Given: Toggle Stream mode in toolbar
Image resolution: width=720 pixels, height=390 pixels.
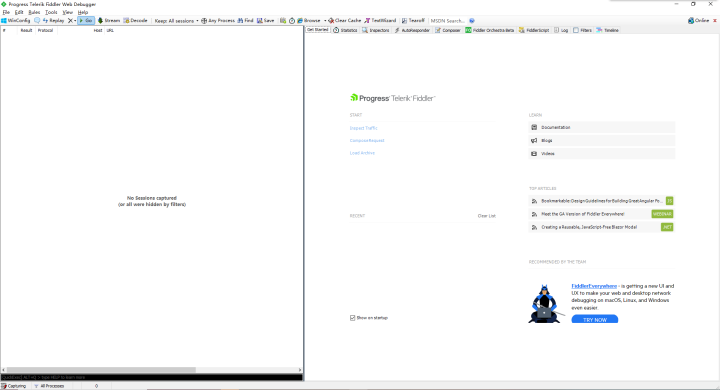Looking at the screenshot, I should point(109,21).
